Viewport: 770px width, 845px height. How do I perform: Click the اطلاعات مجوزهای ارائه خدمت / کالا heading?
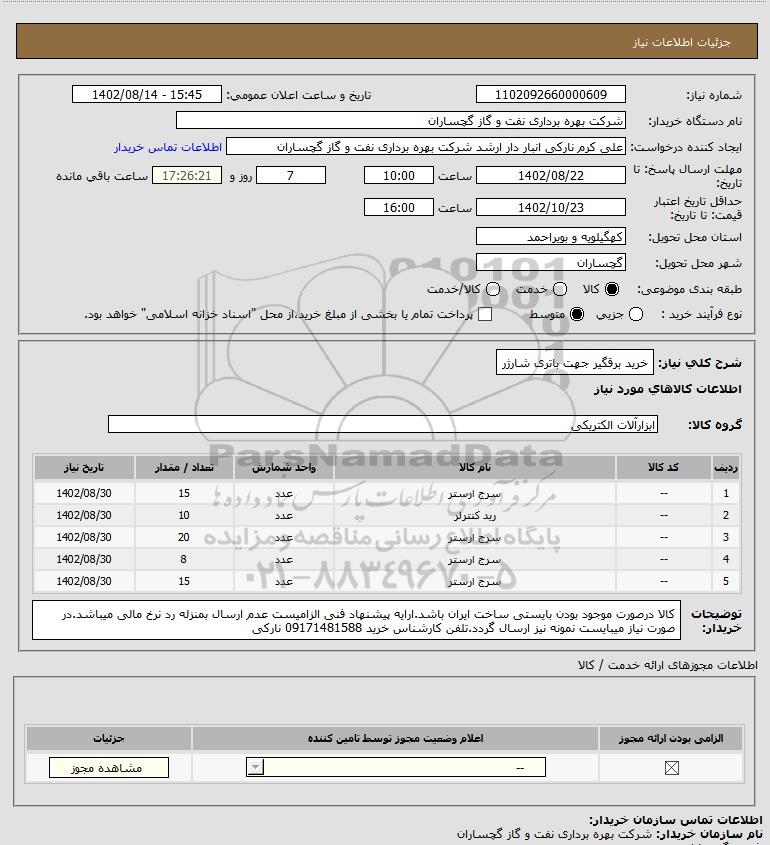click(x=668, y=666)
